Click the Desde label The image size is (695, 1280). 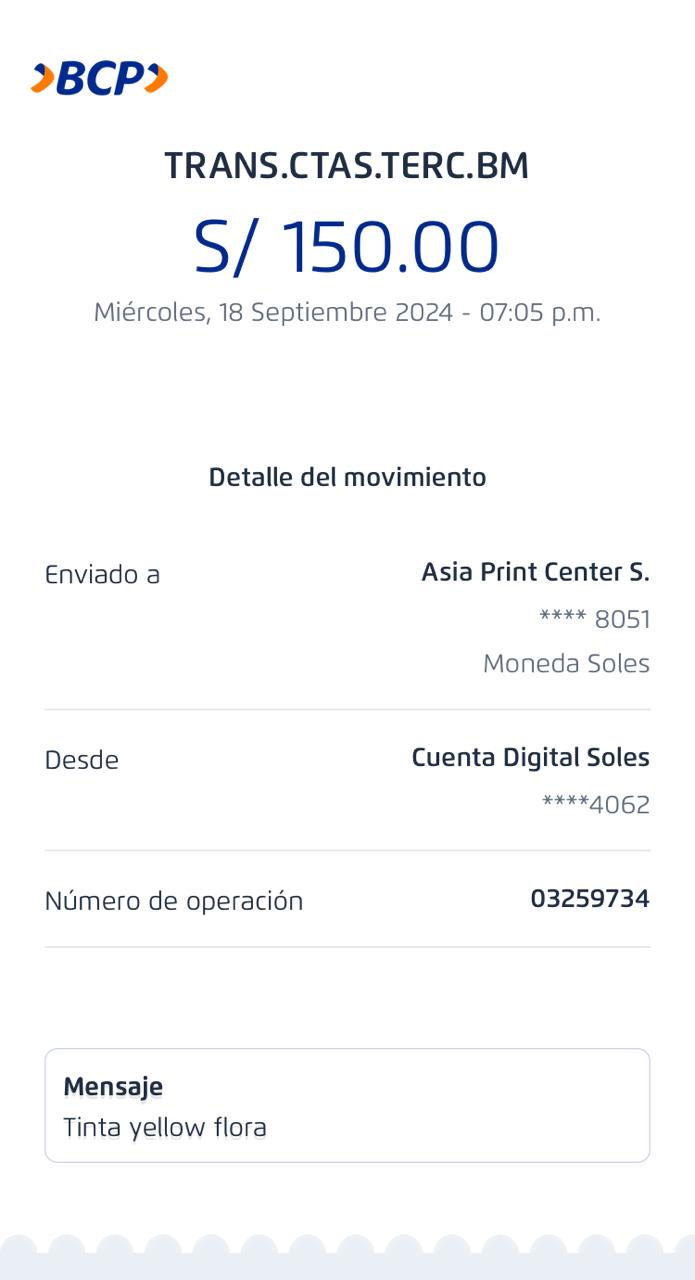tap(82, 761)
